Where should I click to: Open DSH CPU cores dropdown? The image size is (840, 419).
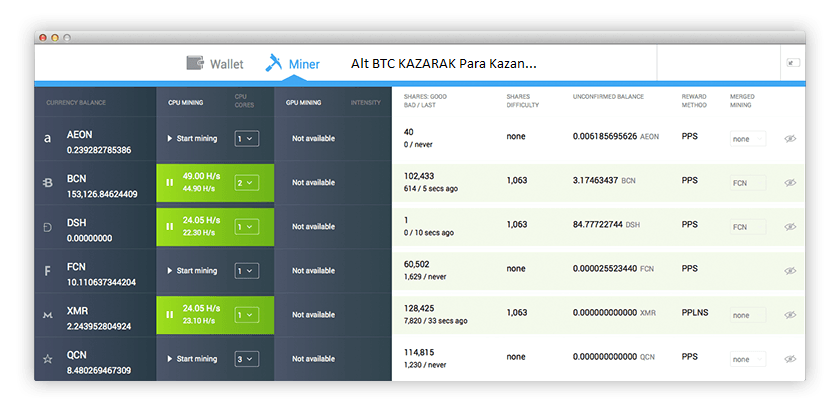click(247, 227)
